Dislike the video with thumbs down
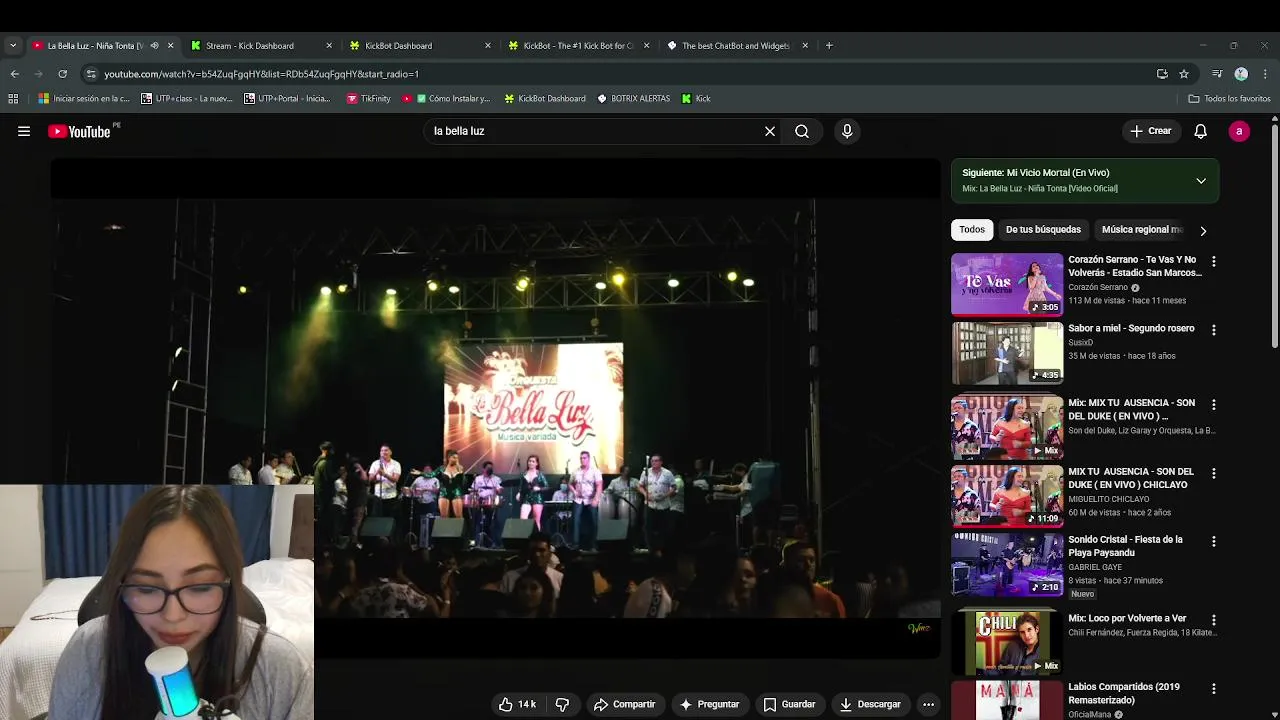The height and width of the screenshot is (720, 1280). click(562, 704)
